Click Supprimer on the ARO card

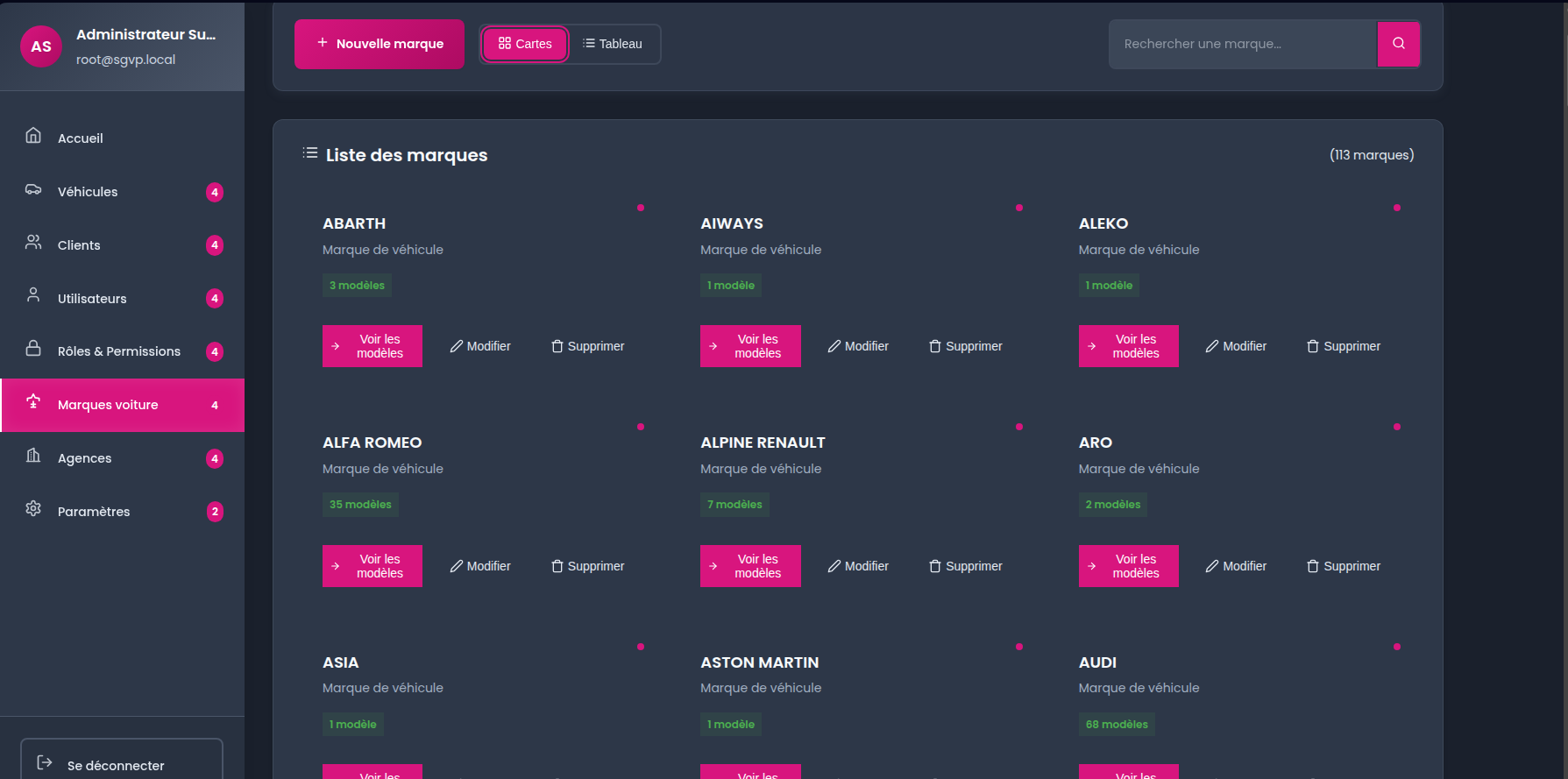(x=1343, y=566)
